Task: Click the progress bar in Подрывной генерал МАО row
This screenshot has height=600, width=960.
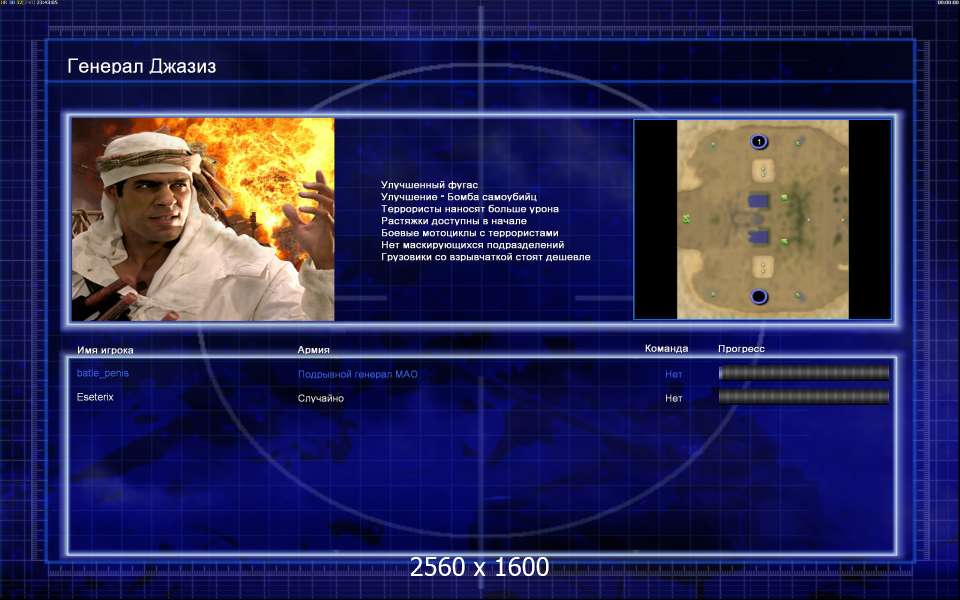Action: pos(803,373)
